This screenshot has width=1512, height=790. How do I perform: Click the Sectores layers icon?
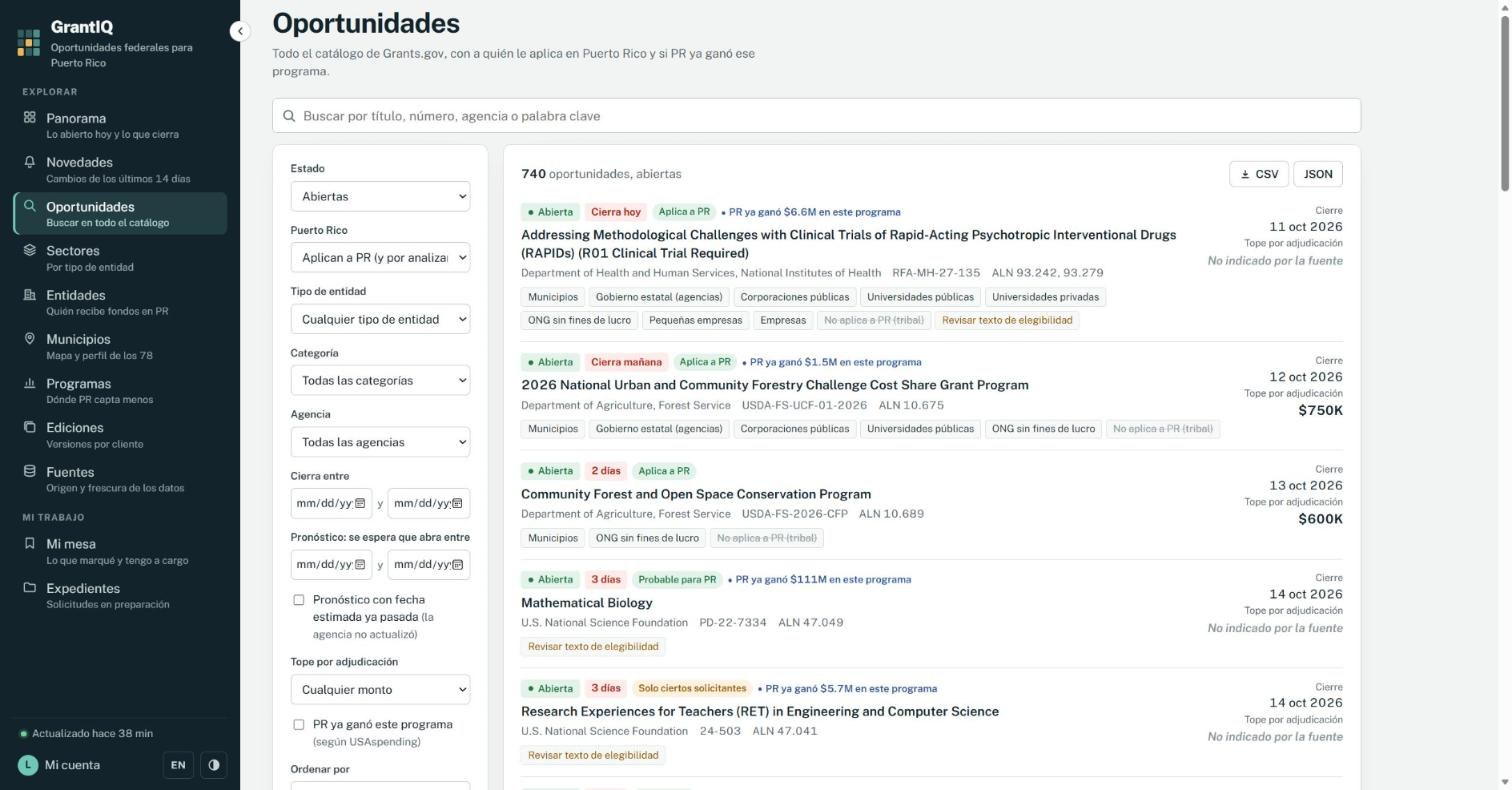click(30, 250)
